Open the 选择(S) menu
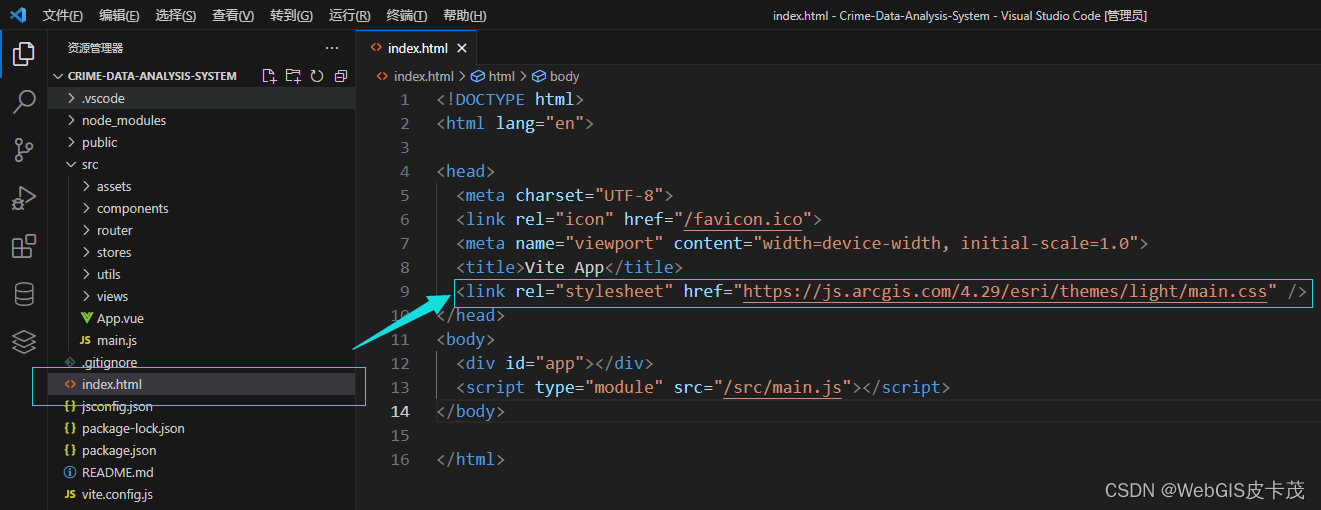This screenshot has width=1321, height=510. 176,16
